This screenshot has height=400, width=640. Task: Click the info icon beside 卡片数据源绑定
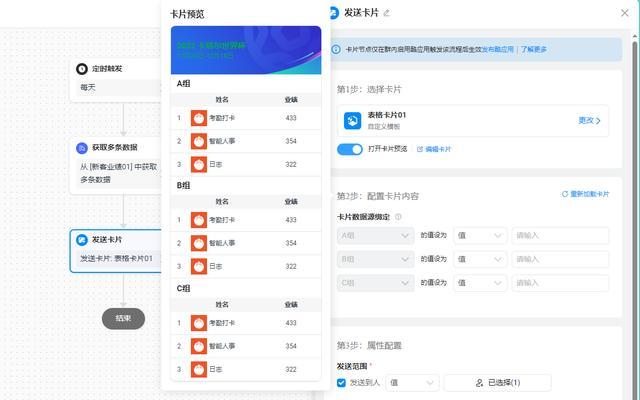coord(398,216)
